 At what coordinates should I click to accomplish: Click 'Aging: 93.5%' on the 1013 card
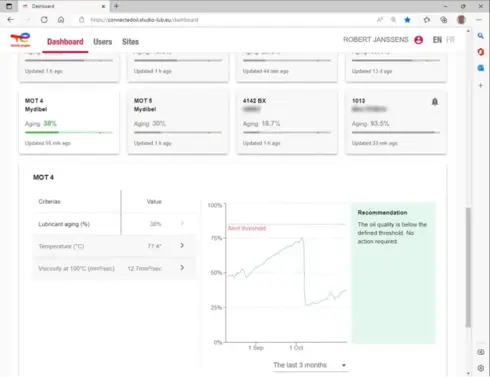coord(370,124)
